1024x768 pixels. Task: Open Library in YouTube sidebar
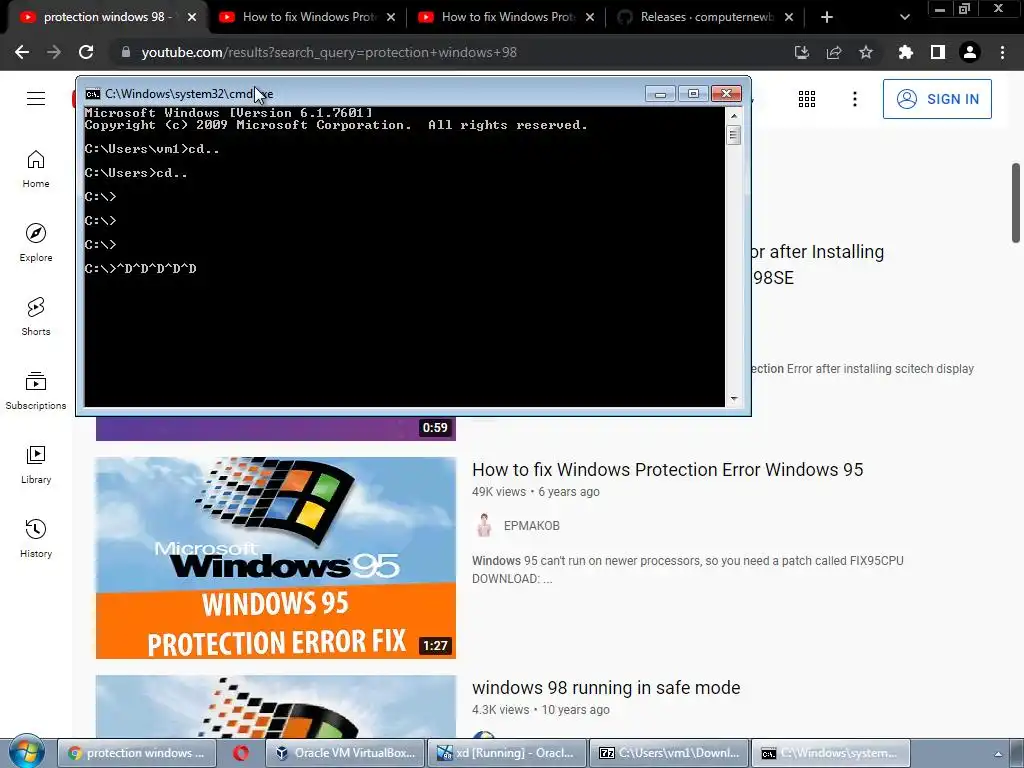(36, 464)
